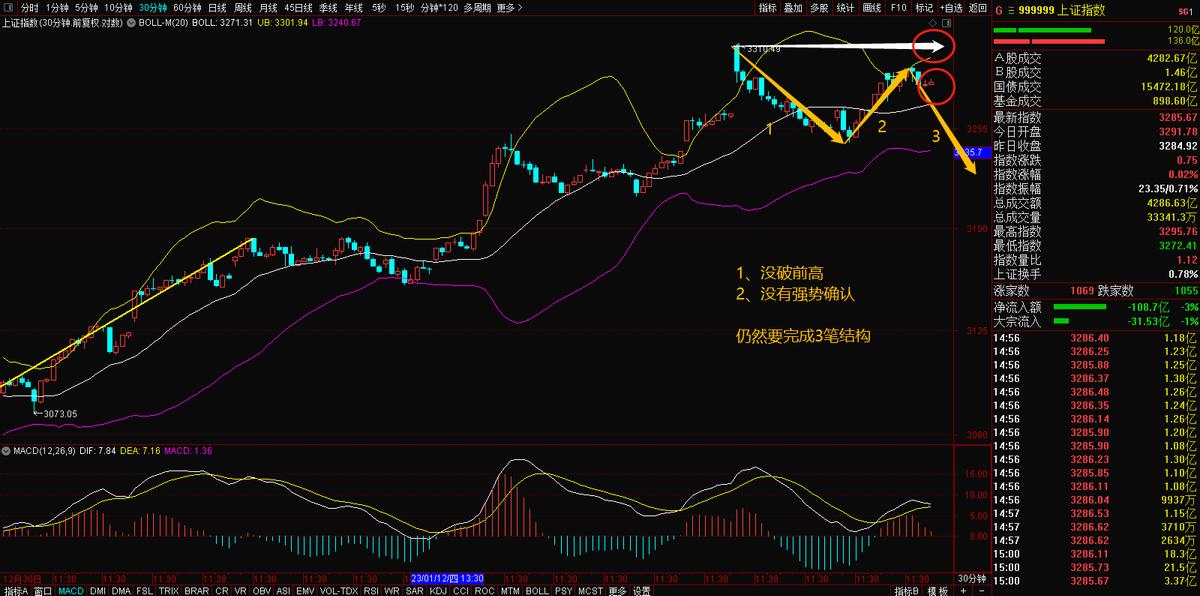
Task: Select the KDJ indicator tab
Action: tap(438, 591)
